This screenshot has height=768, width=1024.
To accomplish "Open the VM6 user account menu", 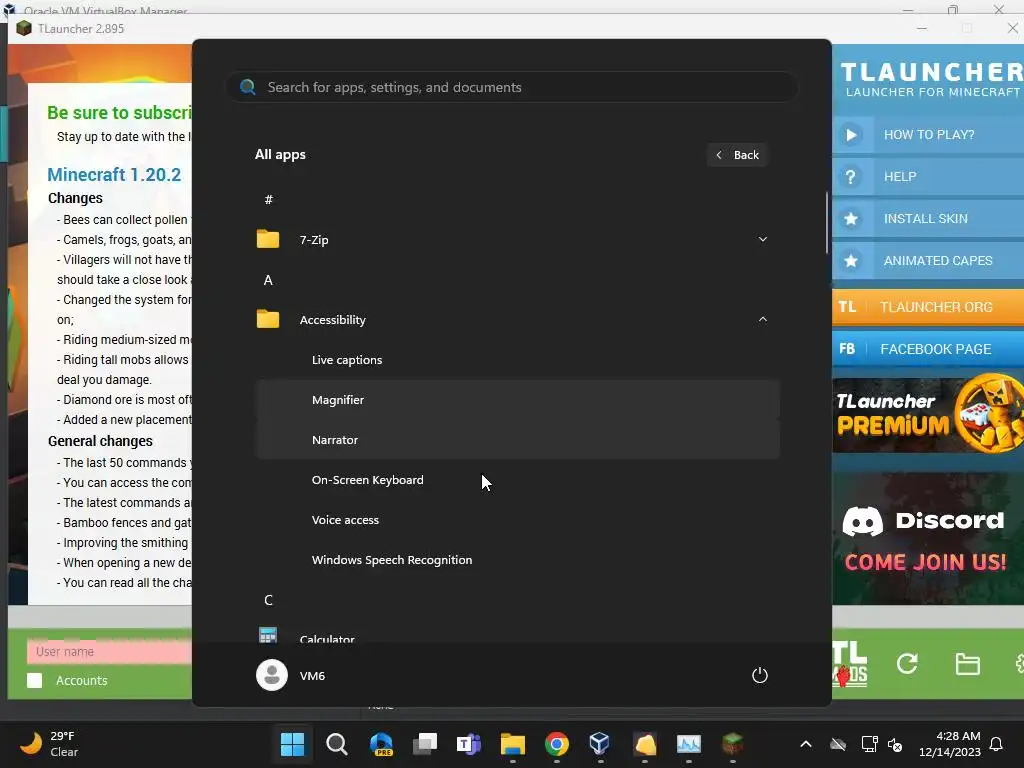I will pyautogui.click(x=291, y=675).
